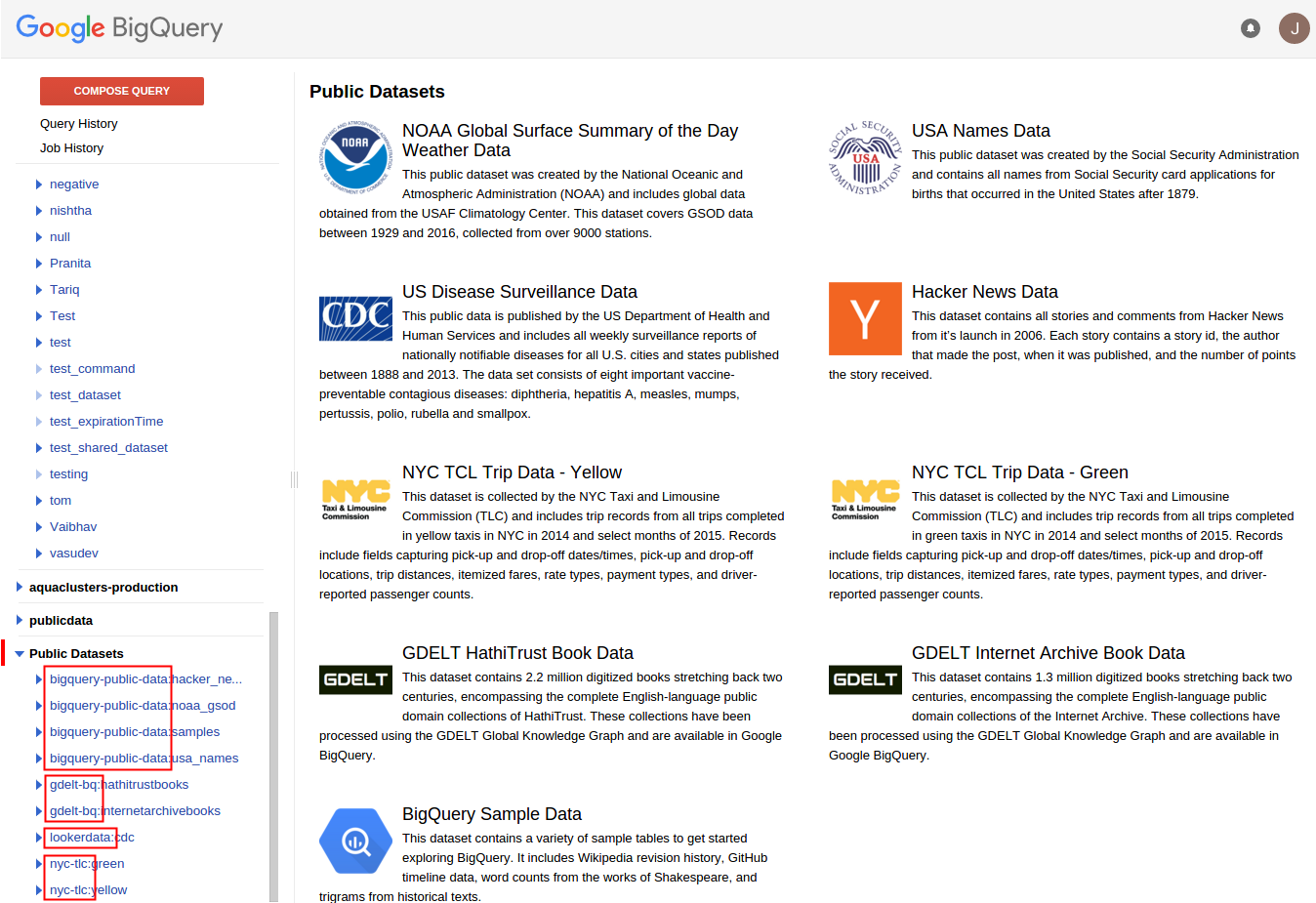Expand the Tariq dataset arrow
Image resolution: width=1316 pixels, height=903 pixels.
[x=39, y=290]
